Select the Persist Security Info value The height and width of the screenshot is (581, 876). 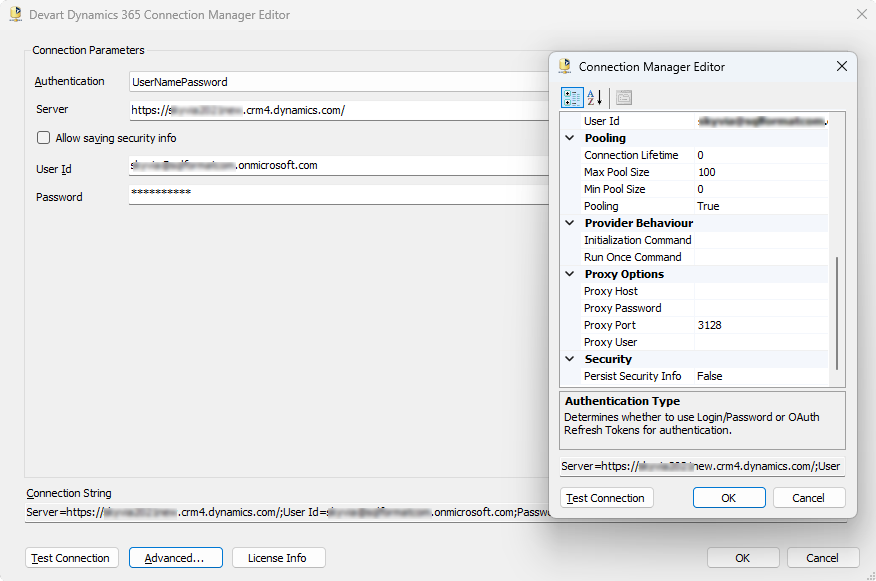pyautogui.click(x=760, y=376)
